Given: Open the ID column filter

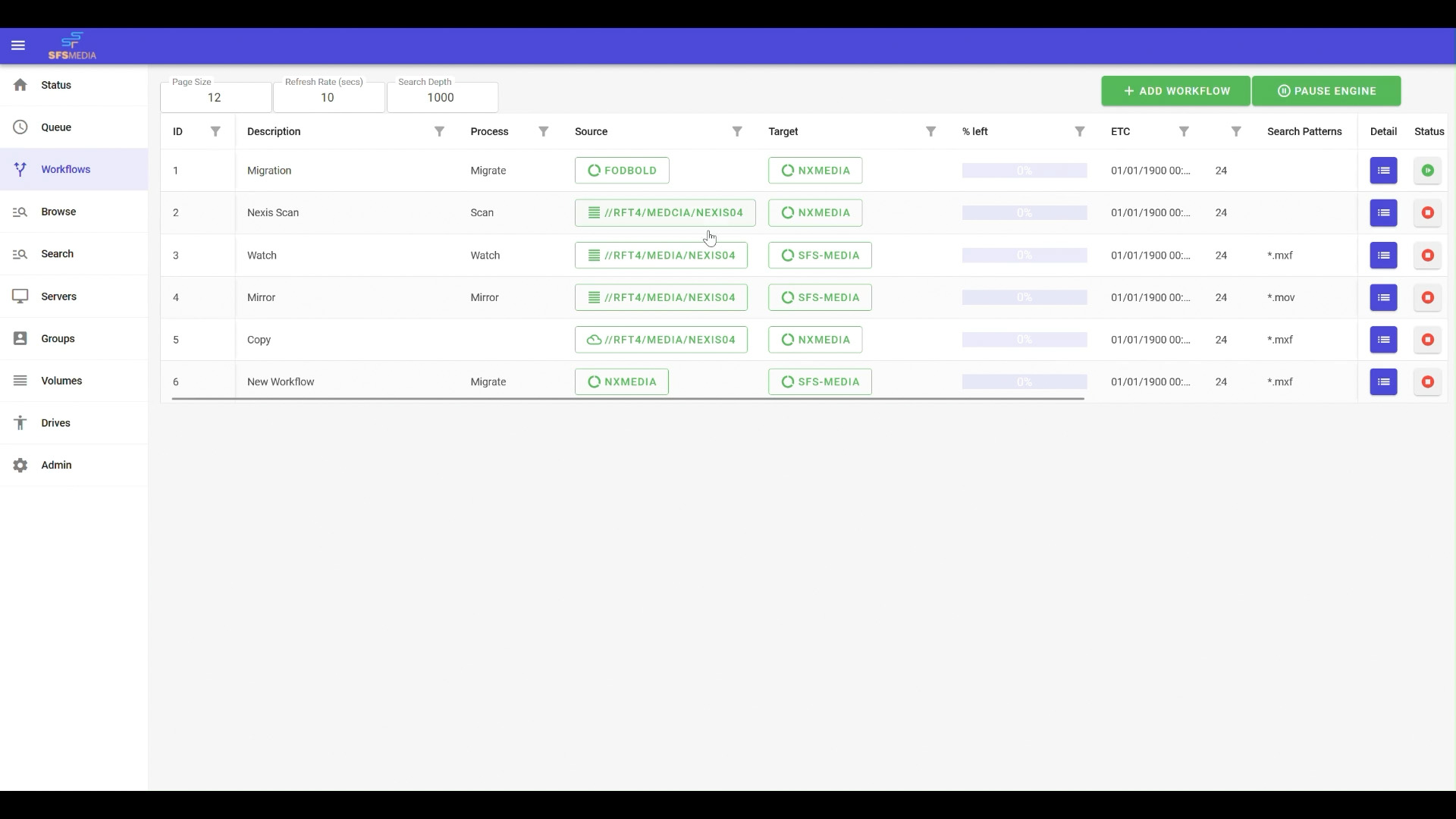Looking at the screenshot, I should 215,132.
